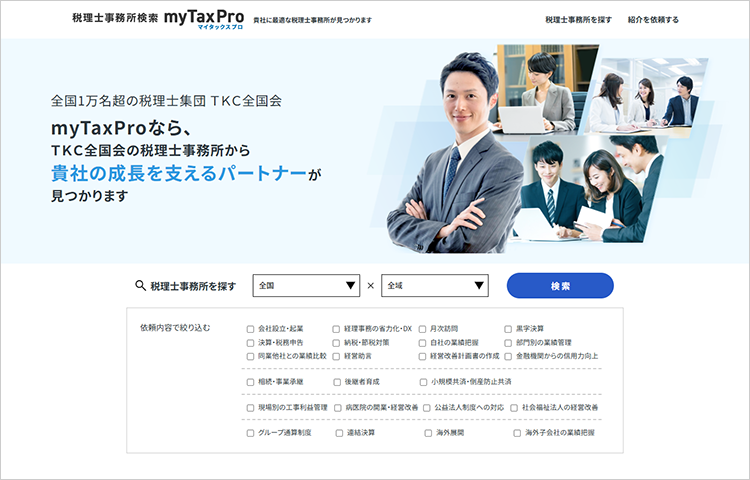Toggle the 現場別の工事利益管理 checkbox

(250, 408)
